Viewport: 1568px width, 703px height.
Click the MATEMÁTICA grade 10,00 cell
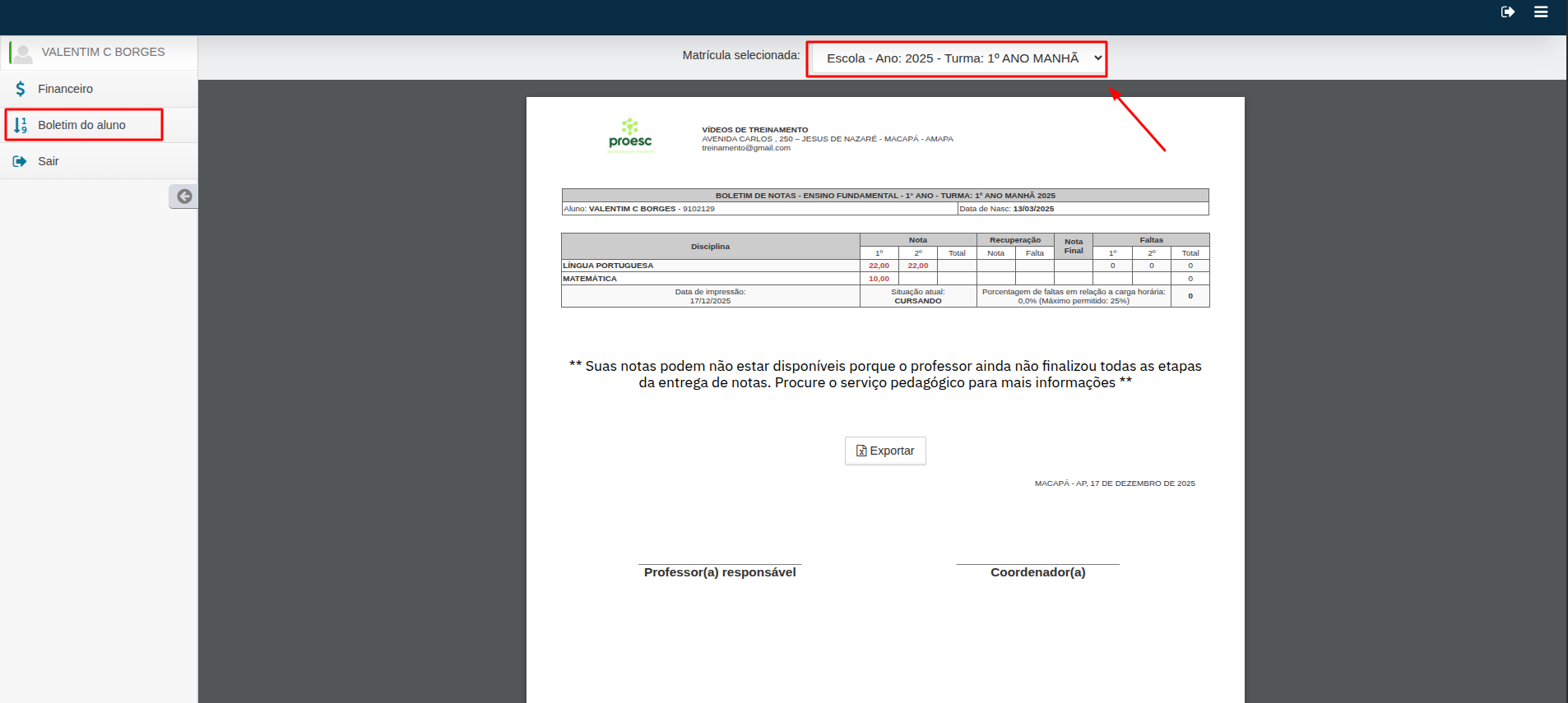[x=879, y=279]
